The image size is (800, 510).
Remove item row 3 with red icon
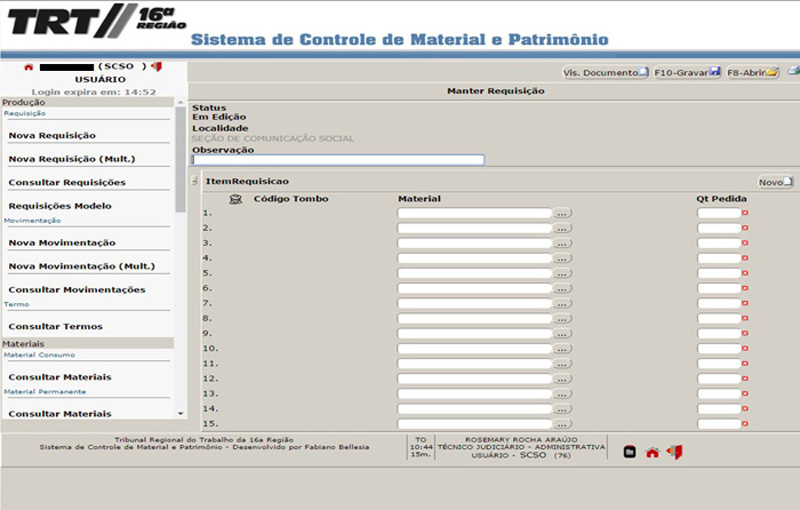745,243
